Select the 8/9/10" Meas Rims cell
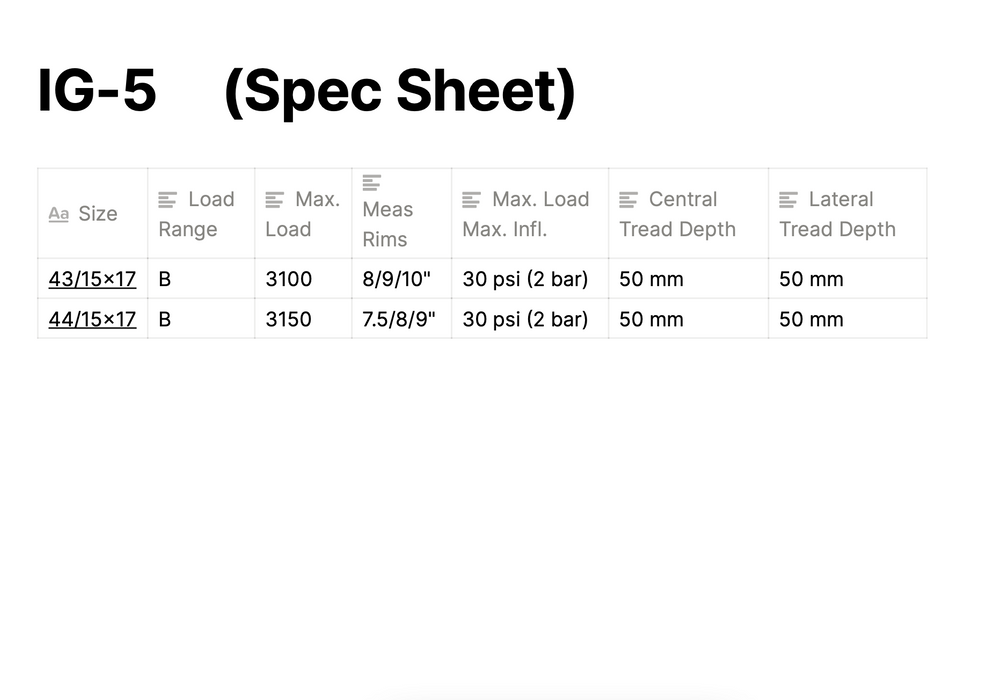This screenshot has width=994, height=700. [x=399, y=279]
